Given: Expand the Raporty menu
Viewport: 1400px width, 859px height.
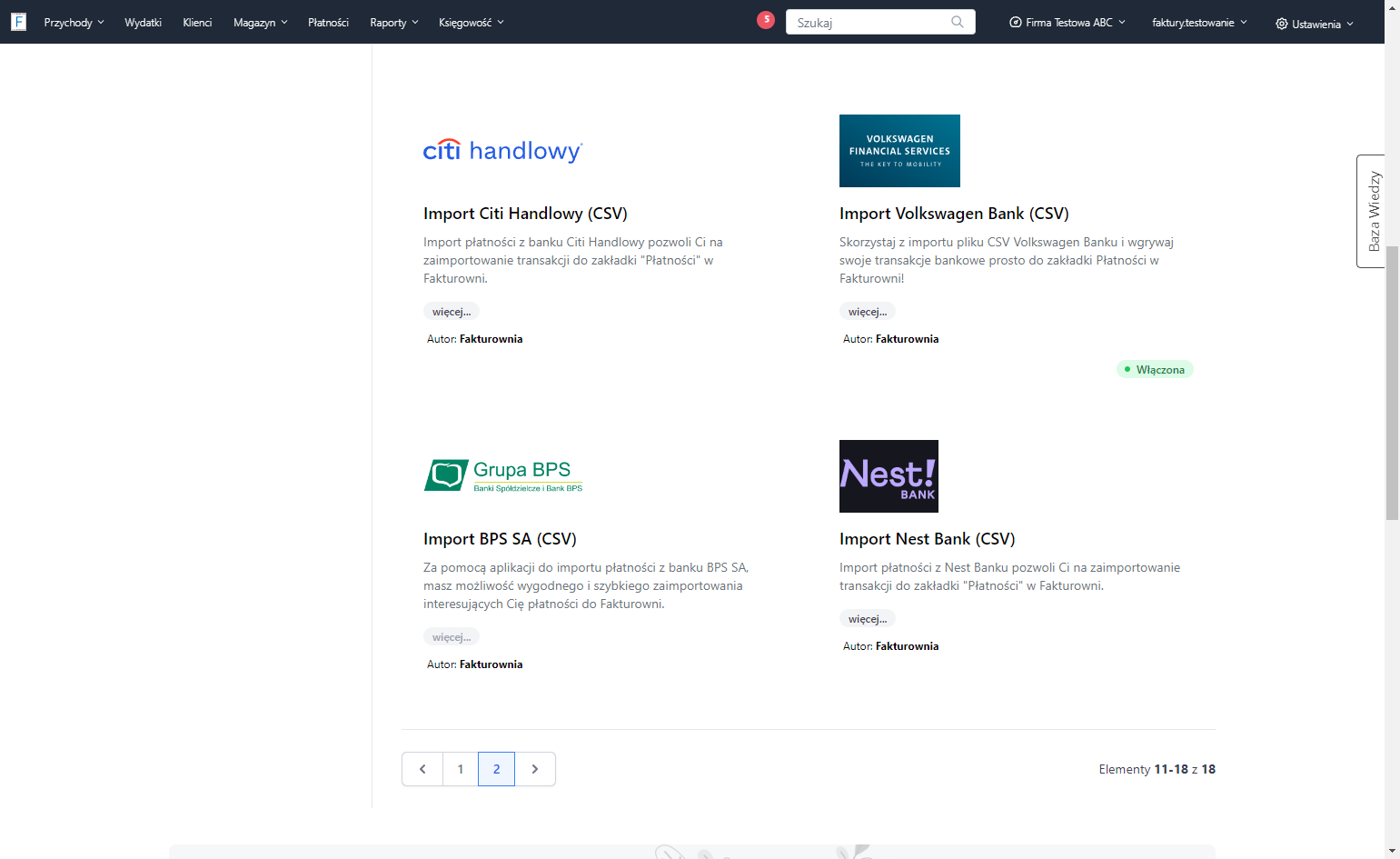Looking at the screenshot, I should pyautogui.click(x=394, y=22).
